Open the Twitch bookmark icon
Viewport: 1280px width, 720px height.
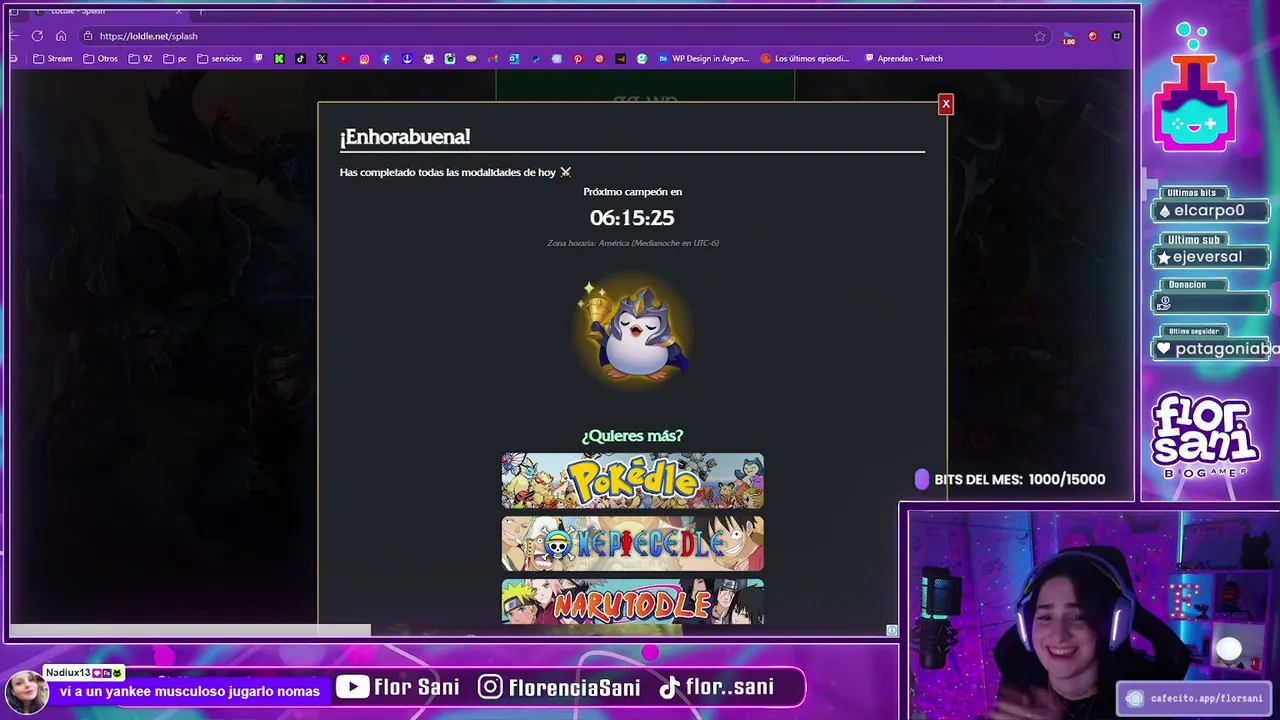tap(259, 59)
